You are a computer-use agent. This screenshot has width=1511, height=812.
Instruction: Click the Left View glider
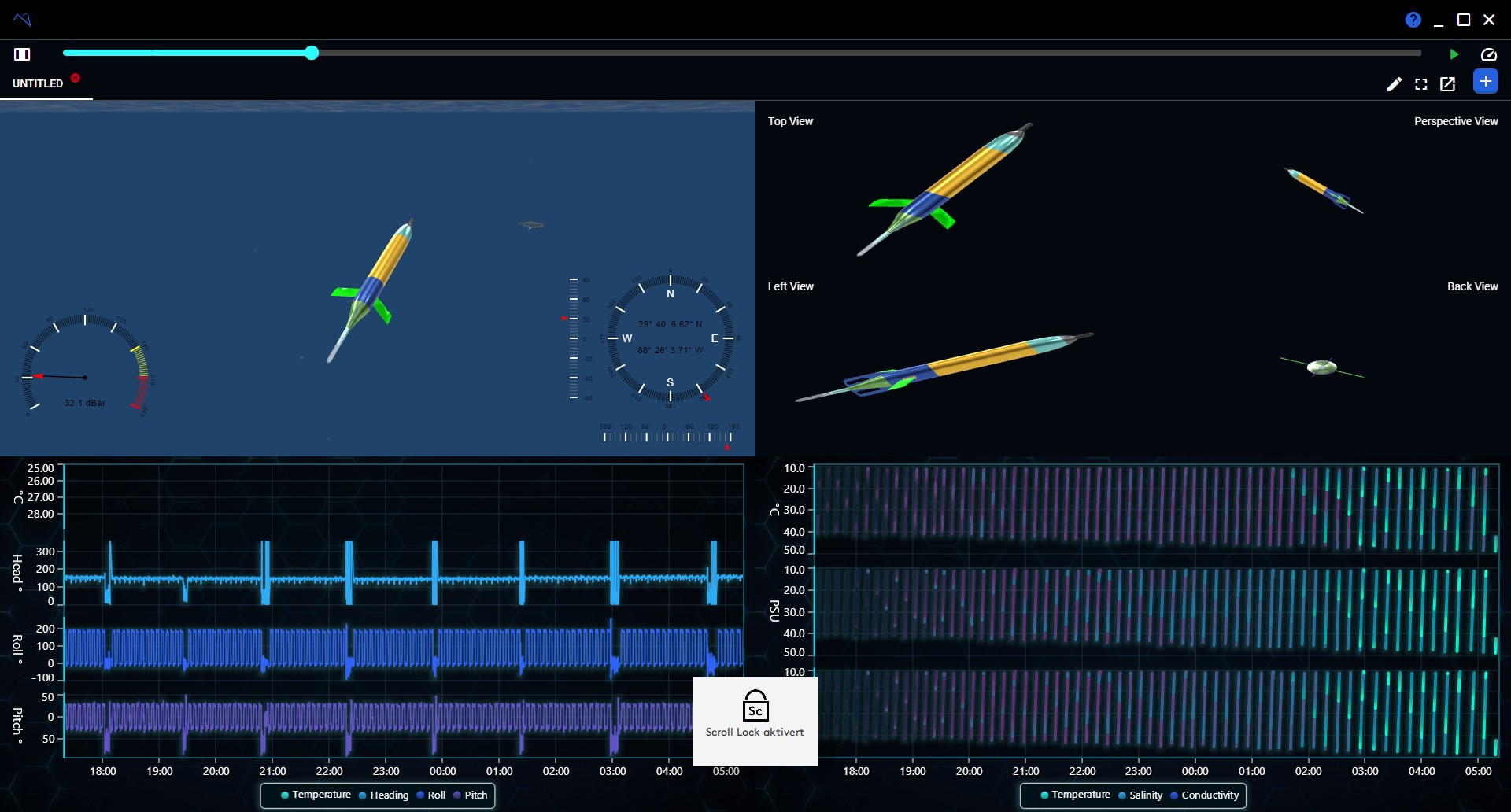pyautogui.click(x=944, y=367)
